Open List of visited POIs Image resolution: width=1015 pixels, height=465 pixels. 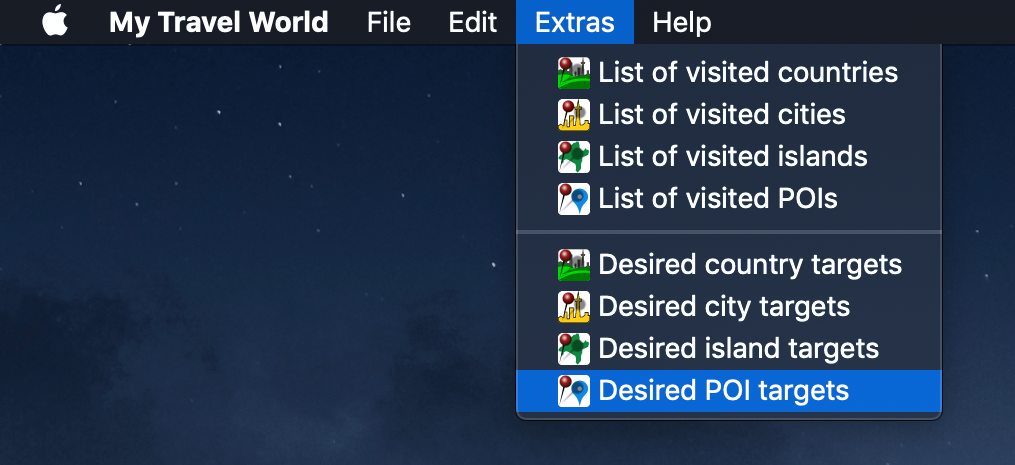729,198
